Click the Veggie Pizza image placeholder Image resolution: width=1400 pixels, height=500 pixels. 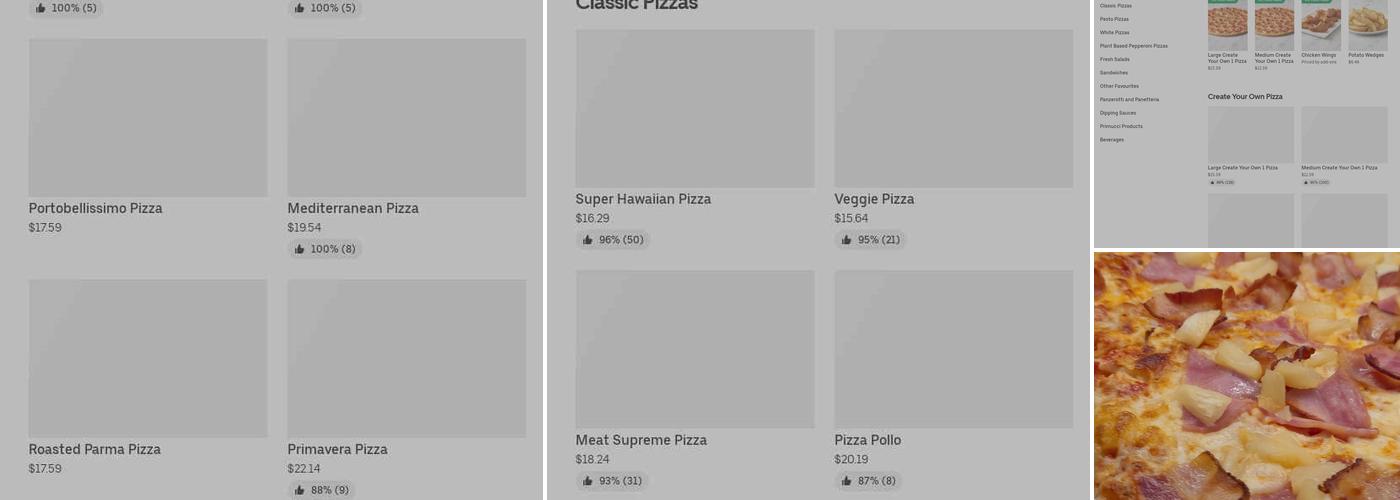953,108
